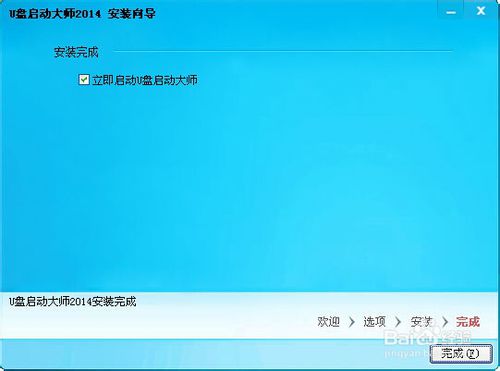Viewport: 500px width, 371px height.
Task: Uncheck 立即启动U盘启动大师 checkbox
Action: pyautogui.click(x=84, y=80)
